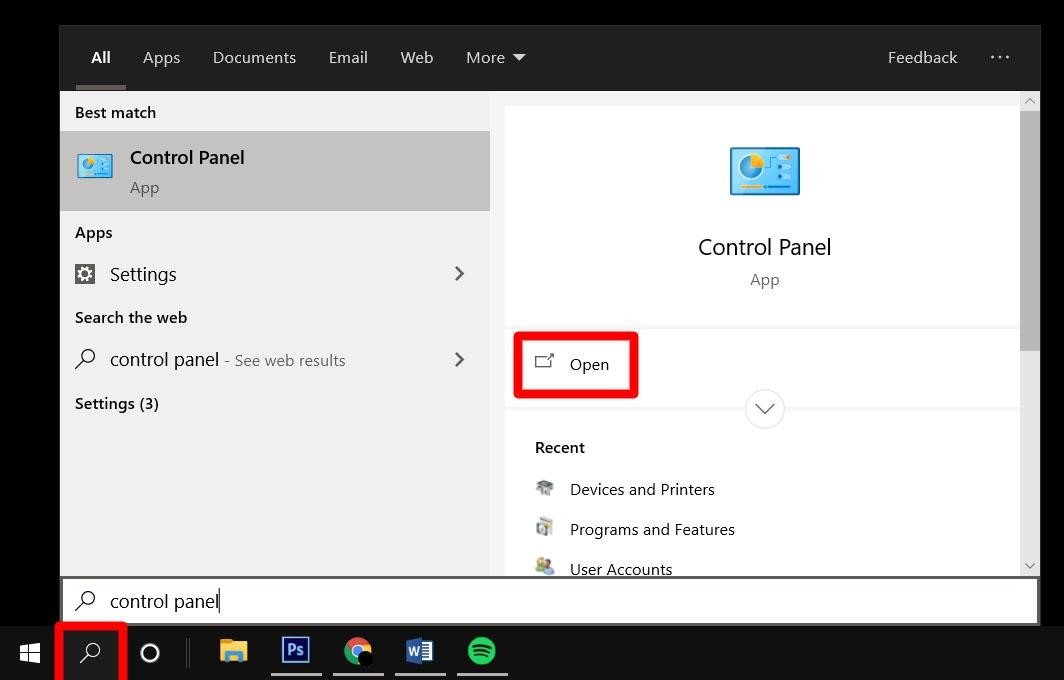The width and height of the screenshot is (1064, 680).
Task: Open File Explorer from the taskbar
Action: (x=233, y=651)
